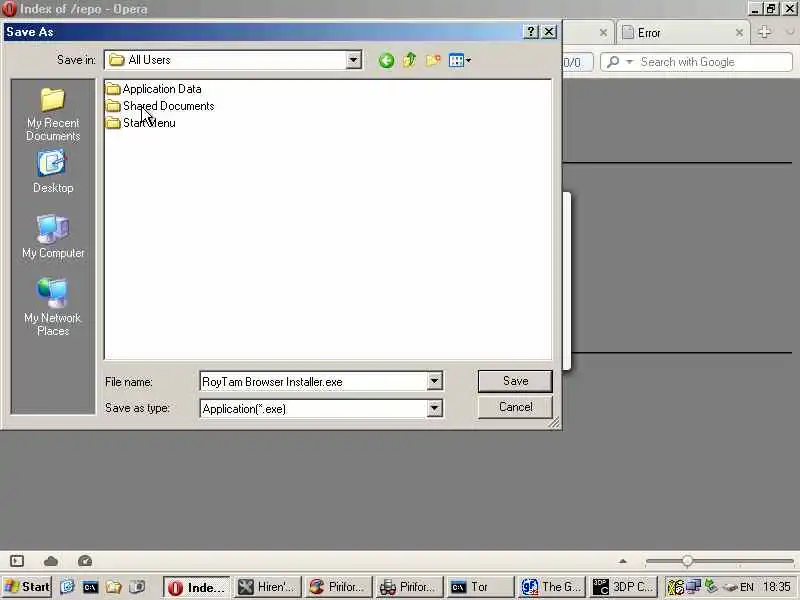Go back to the last folder visited
Screen dimensions: 800x600
[x=386, y=61]
